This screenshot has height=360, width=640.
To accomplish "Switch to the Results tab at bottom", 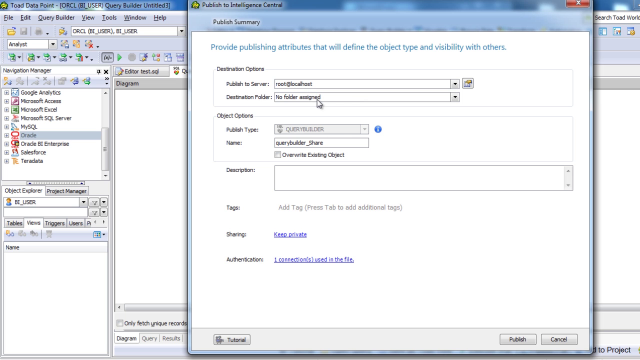I will tap(171, 339).
